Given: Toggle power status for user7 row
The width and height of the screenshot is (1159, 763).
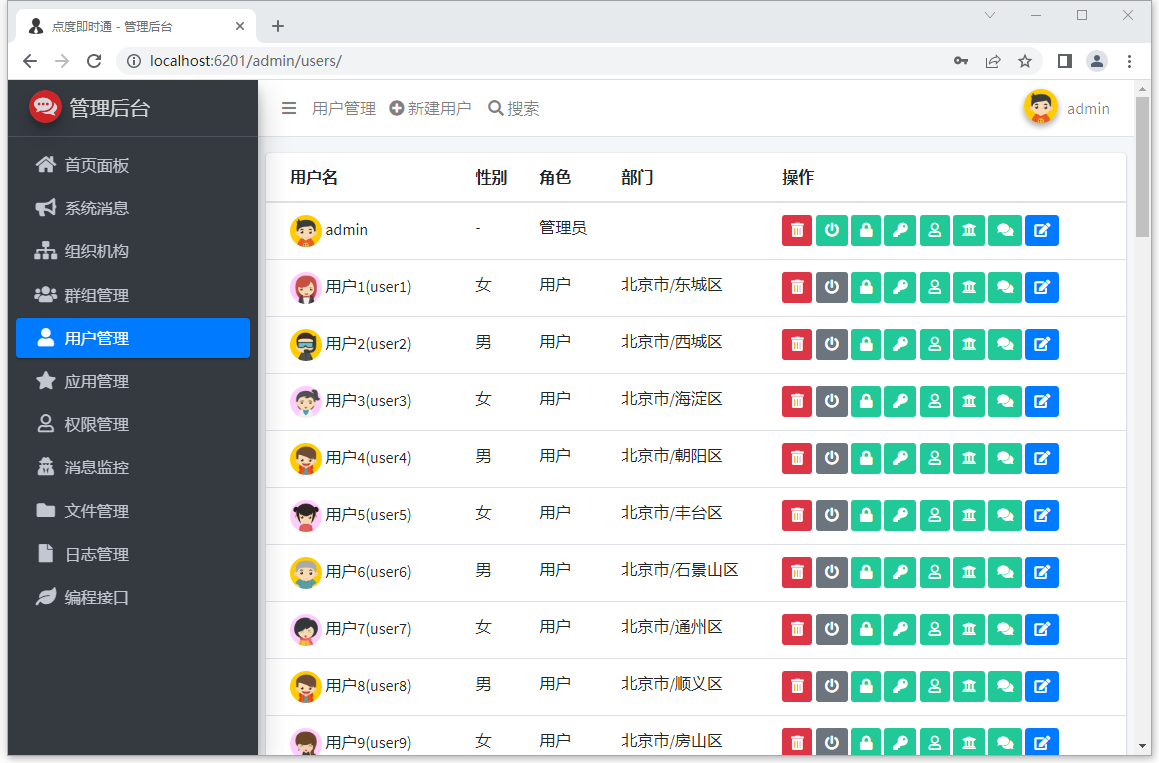Looking at the screenshot, I should [x=832, y=628].
